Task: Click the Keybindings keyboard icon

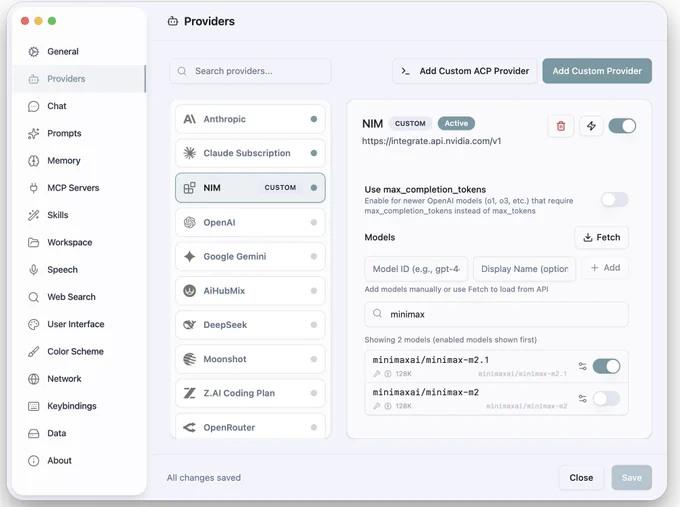Action: (x=33, y=406)
